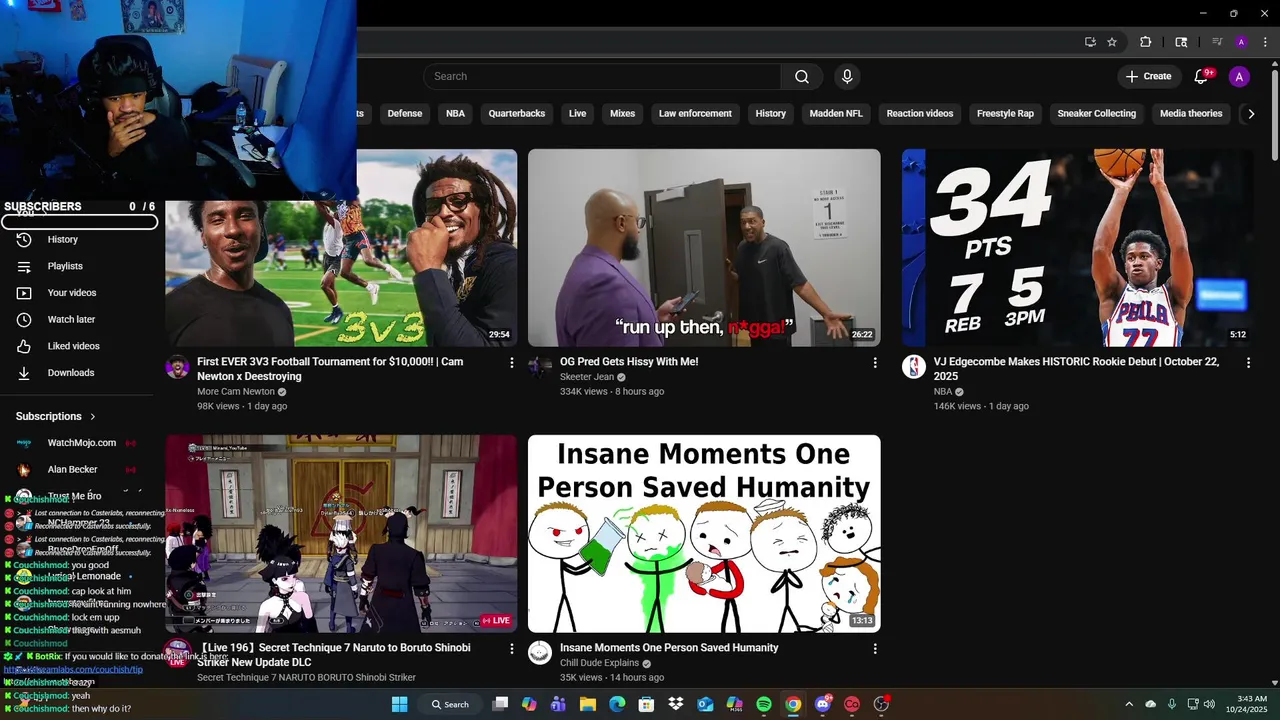Image resolution: width=1280 pixels, height=720 pixels.
Task: Open NBA channel avatar
Action: (x=914, y=366)
